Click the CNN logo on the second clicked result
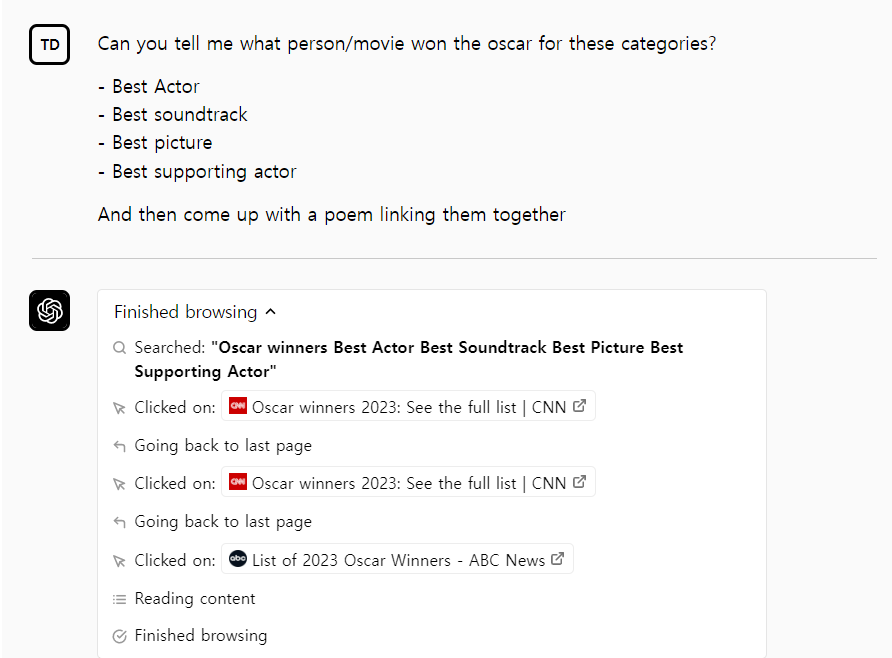 tap(238, 482)
